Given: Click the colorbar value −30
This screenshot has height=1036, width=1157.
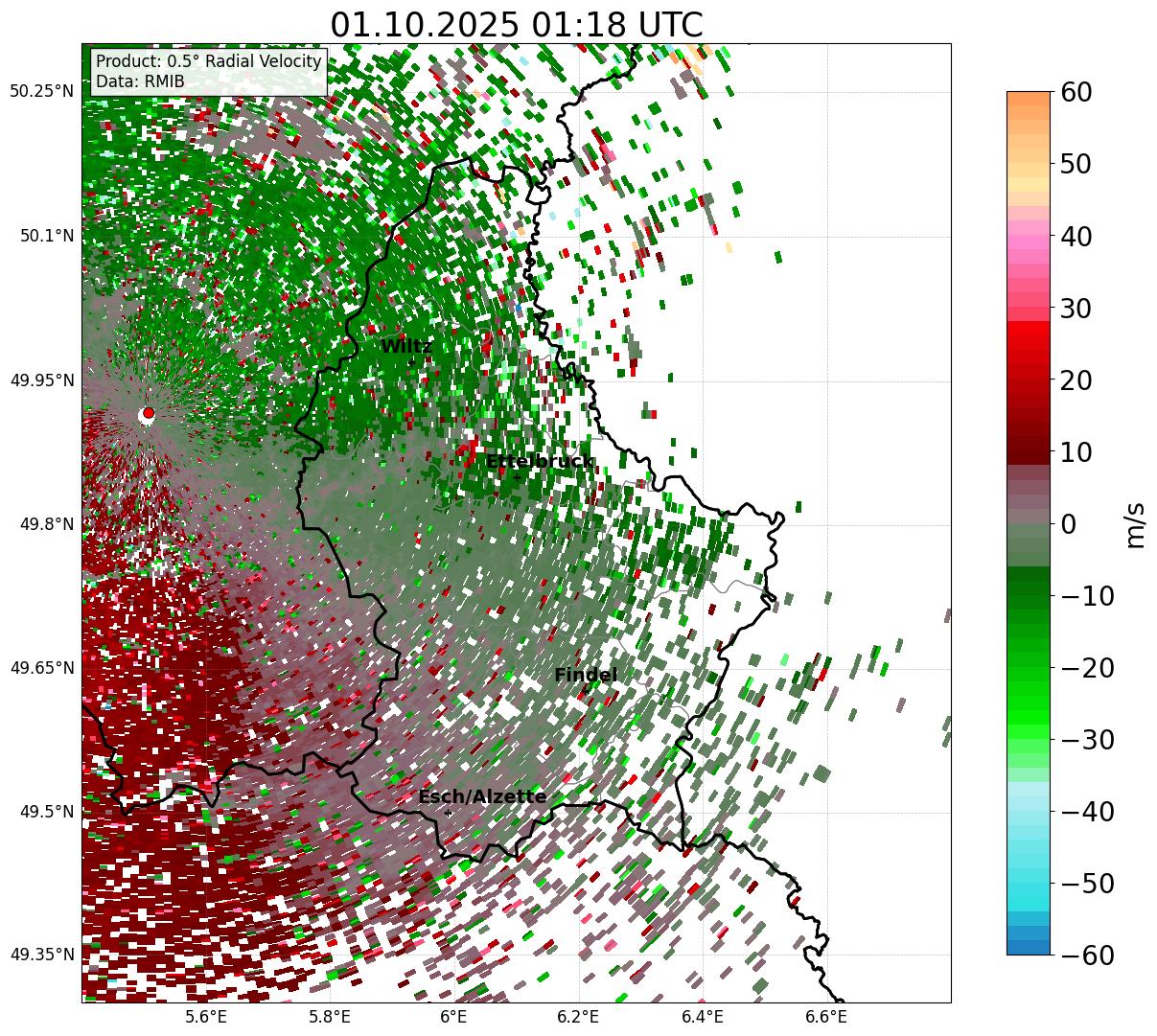Looking at the screenshot, I should coord(1086,740).
